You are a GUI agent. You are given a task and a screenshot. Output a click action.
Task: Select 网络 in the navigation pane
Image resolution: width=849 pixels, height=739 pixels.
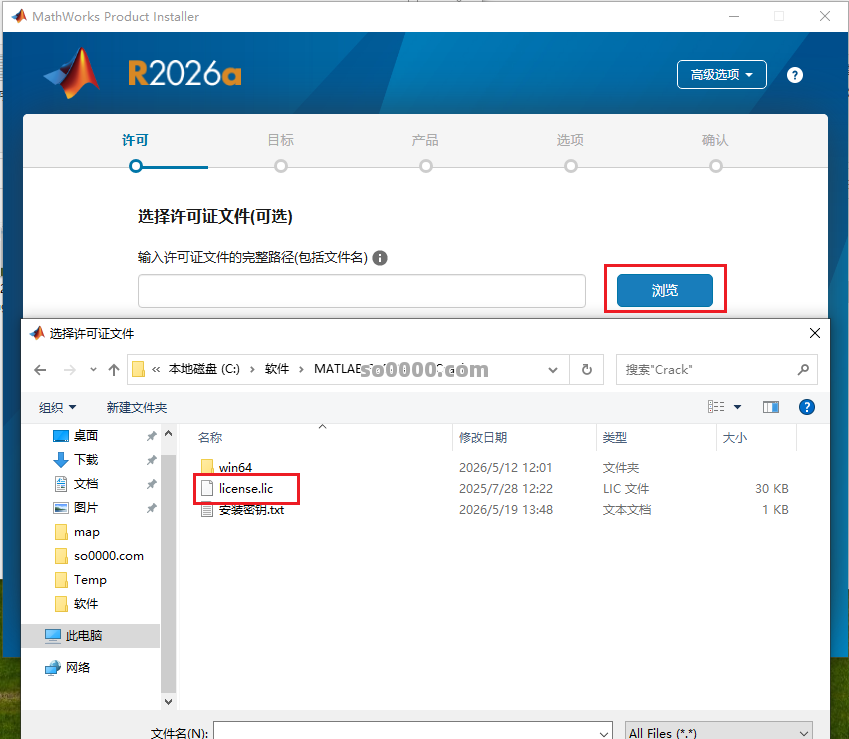coord(77,667)
